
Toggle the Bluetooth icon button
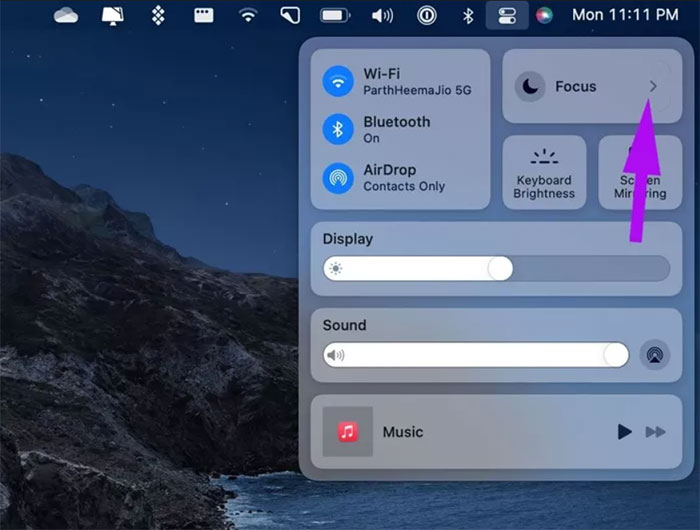point(338,129)
